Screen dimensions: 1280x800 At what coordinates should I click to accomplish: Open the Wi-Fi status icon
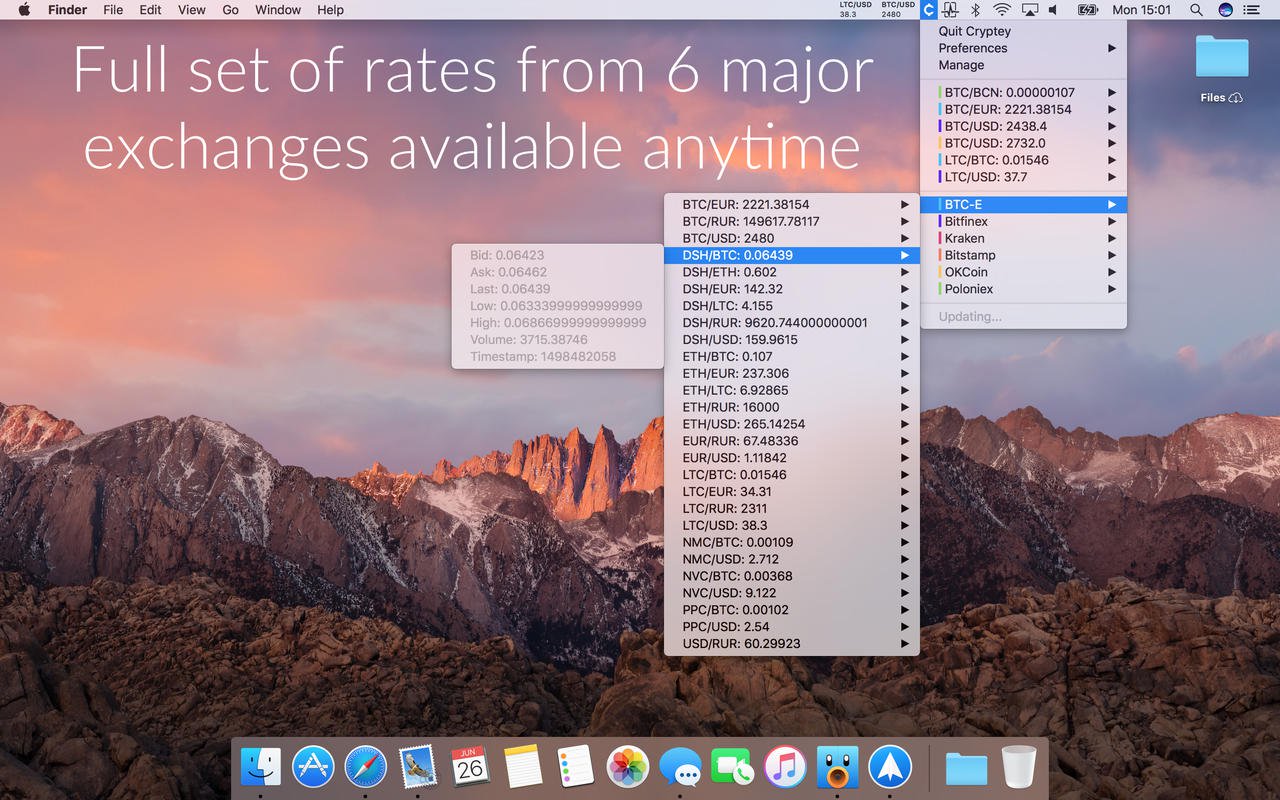[x=1002, y=10]
